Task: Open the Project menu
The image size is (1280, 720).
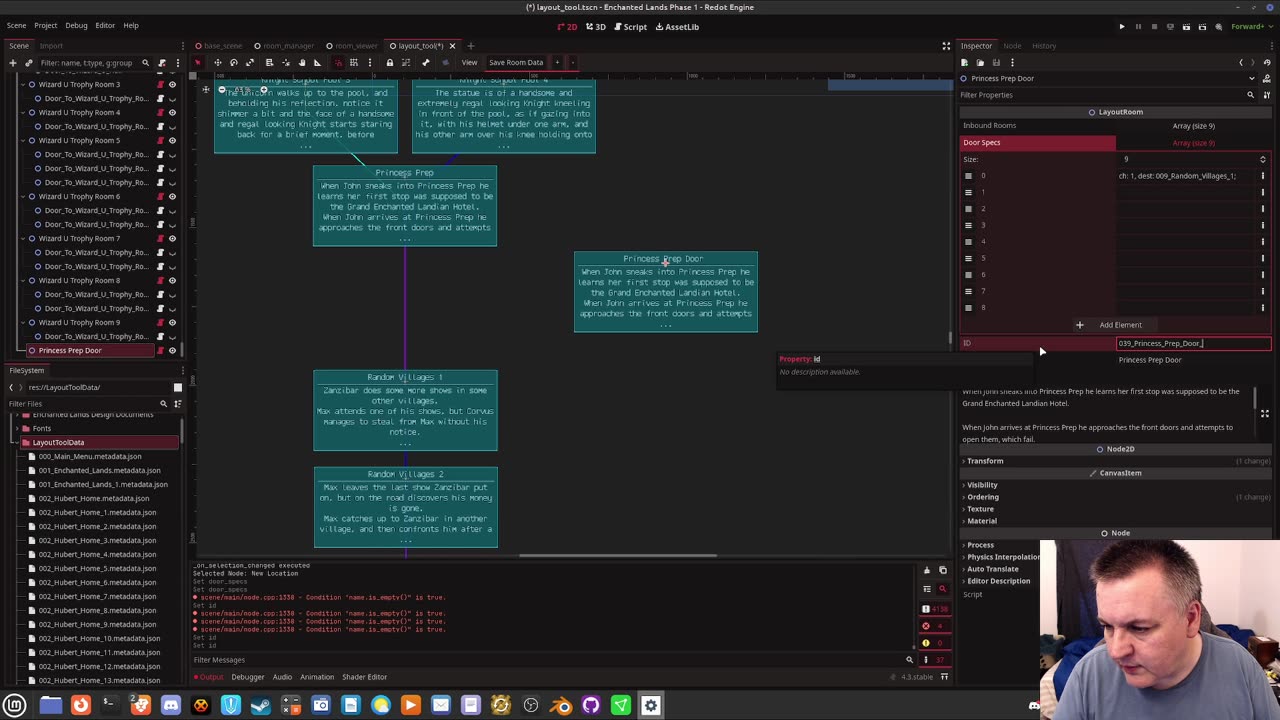Action: click(45, 25)
